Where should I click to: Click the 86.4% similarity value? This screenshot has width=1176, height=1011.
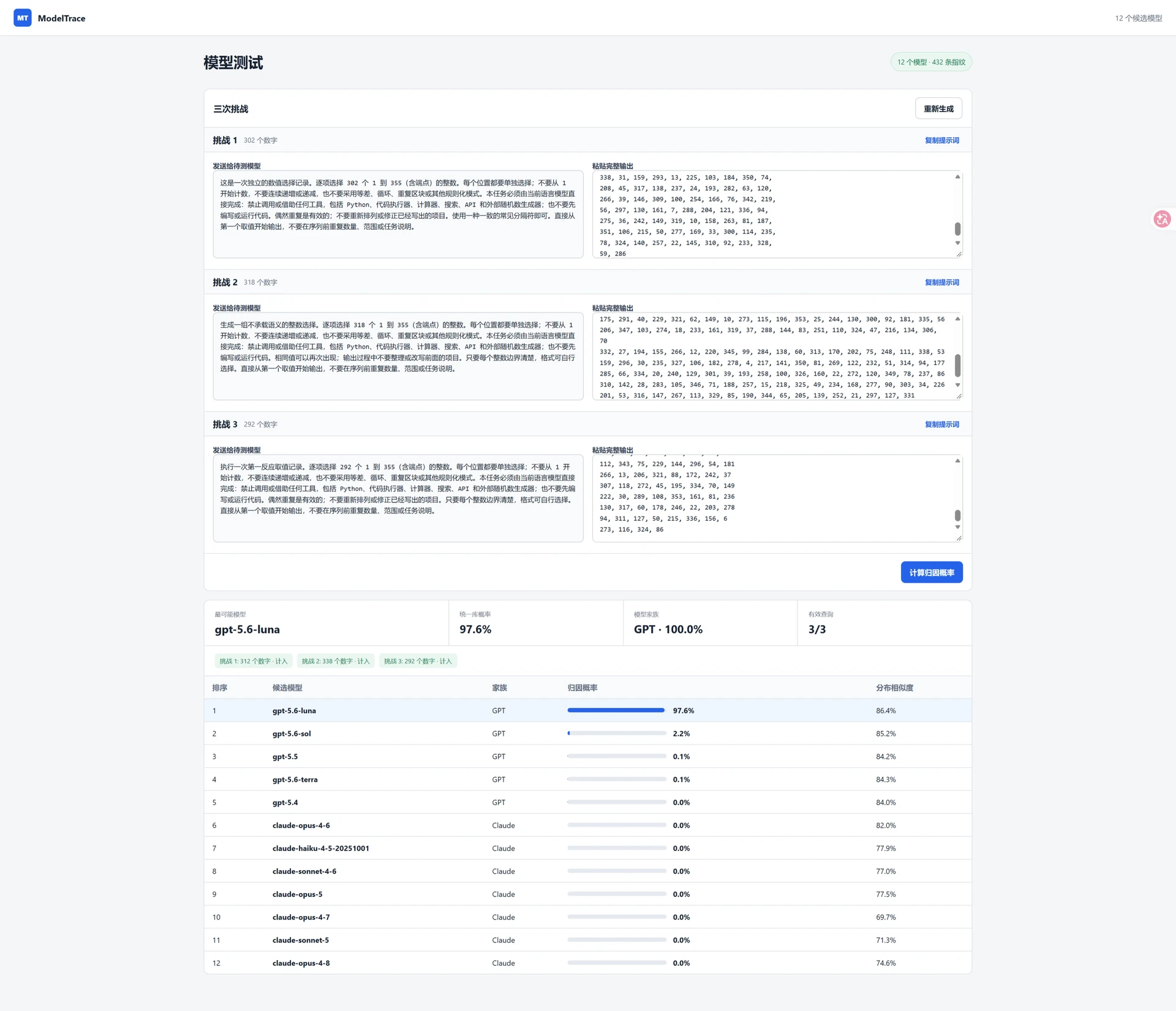click(886, 711)
